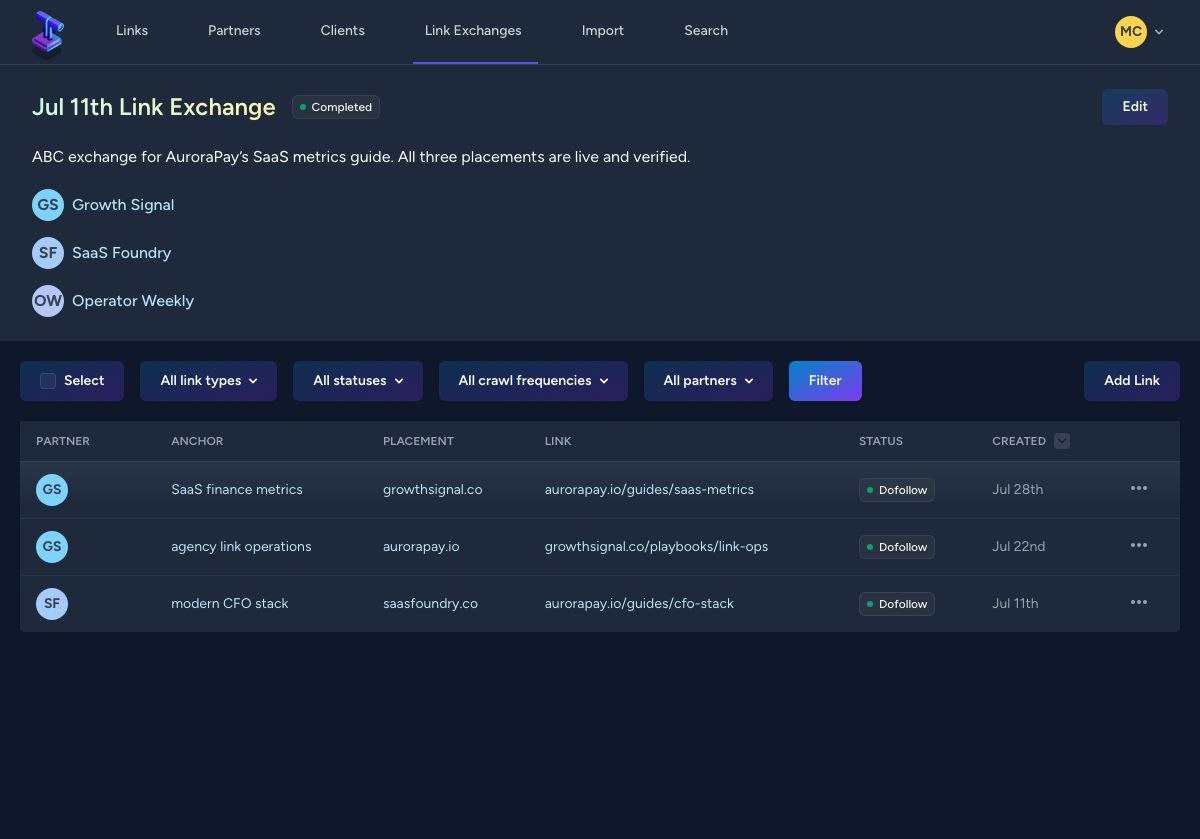Tick the Select checkbox

pos(48,381)
